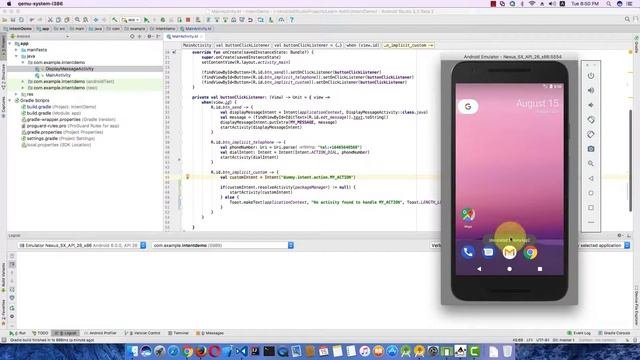Open Chrome in the emulator dock

coord(530,253)
